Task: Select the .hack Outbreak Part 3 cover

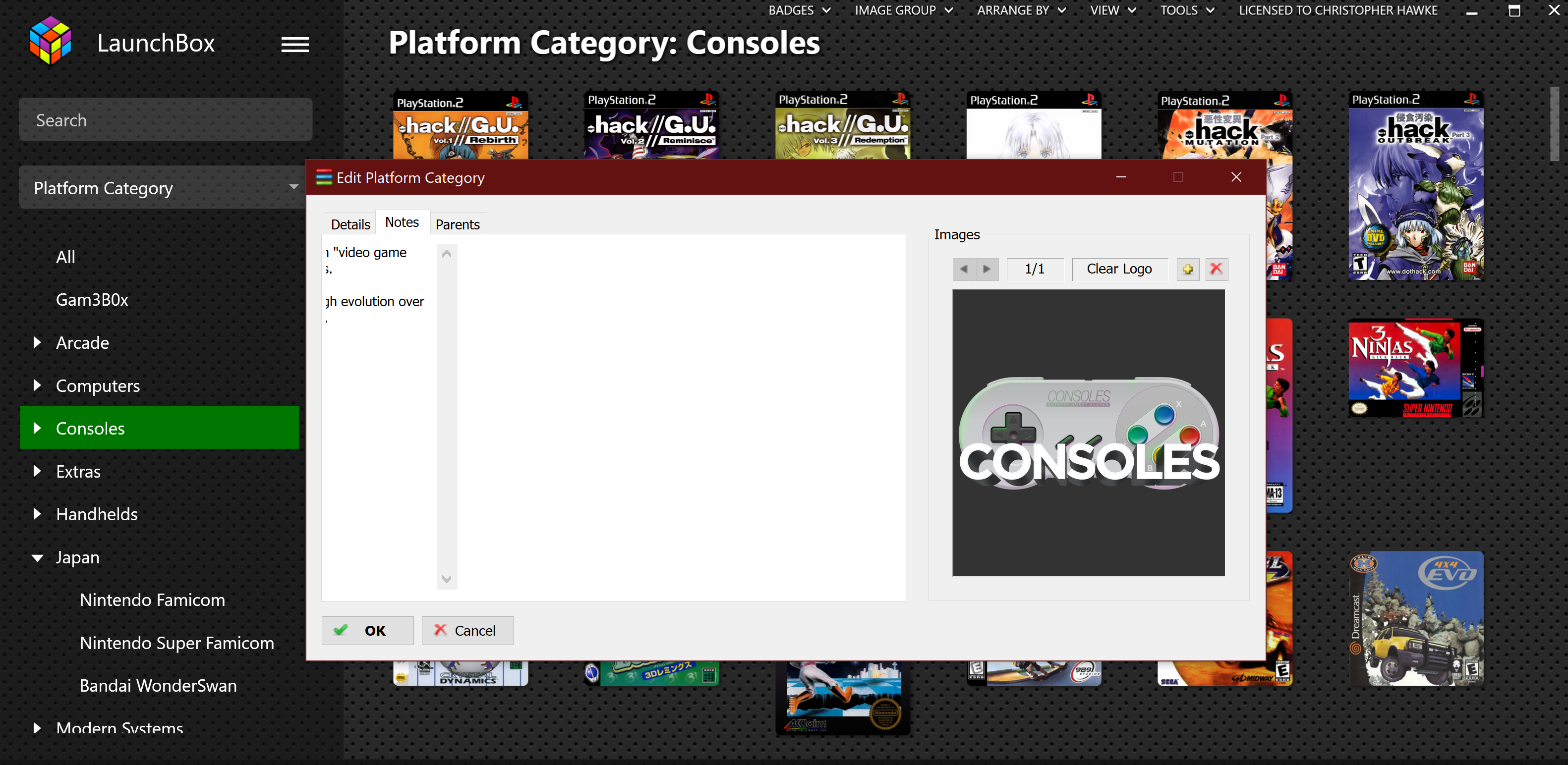Action: click(1416, 186)
